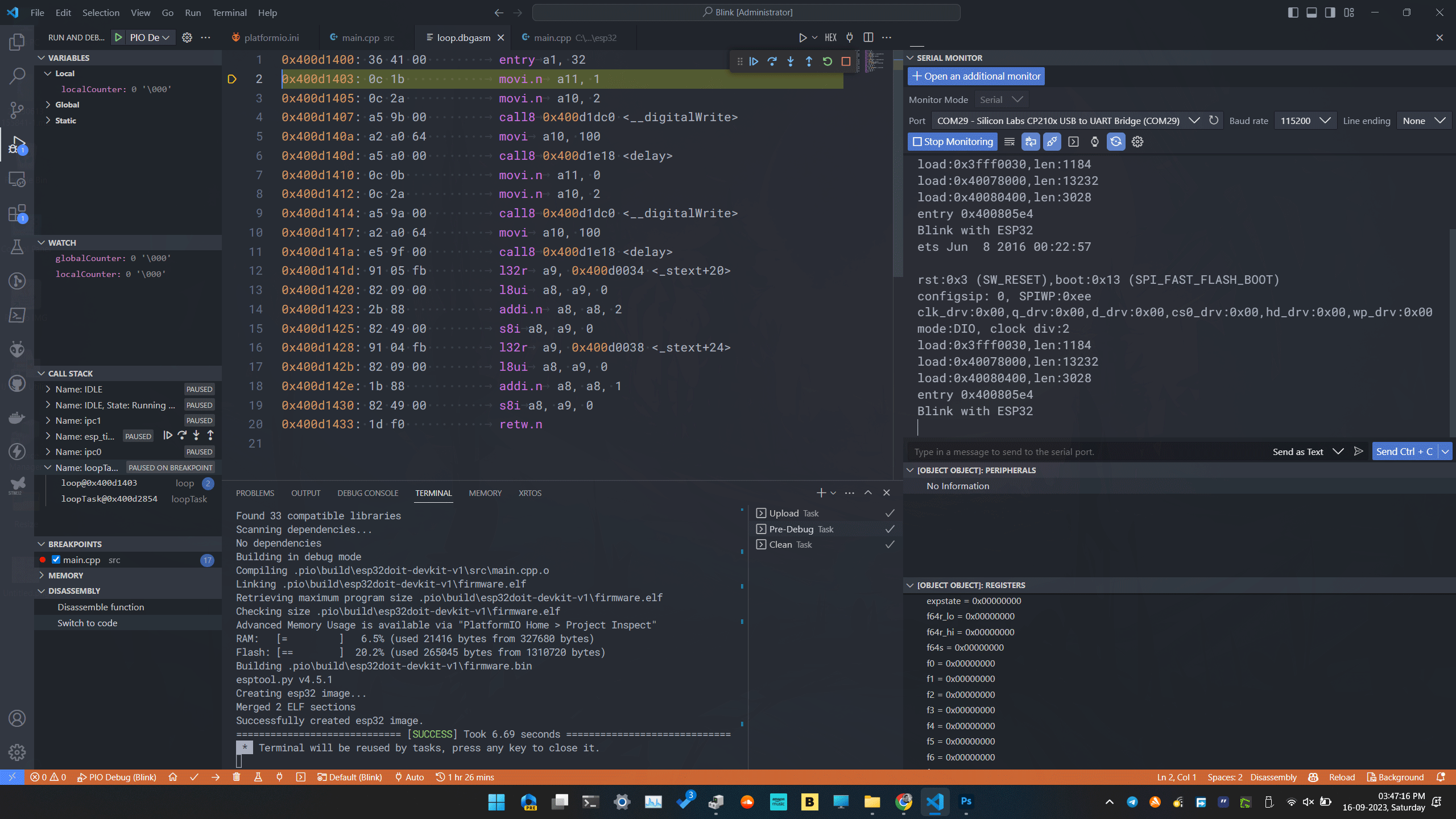Switch to XRTOS panel tab

point(530,493)
